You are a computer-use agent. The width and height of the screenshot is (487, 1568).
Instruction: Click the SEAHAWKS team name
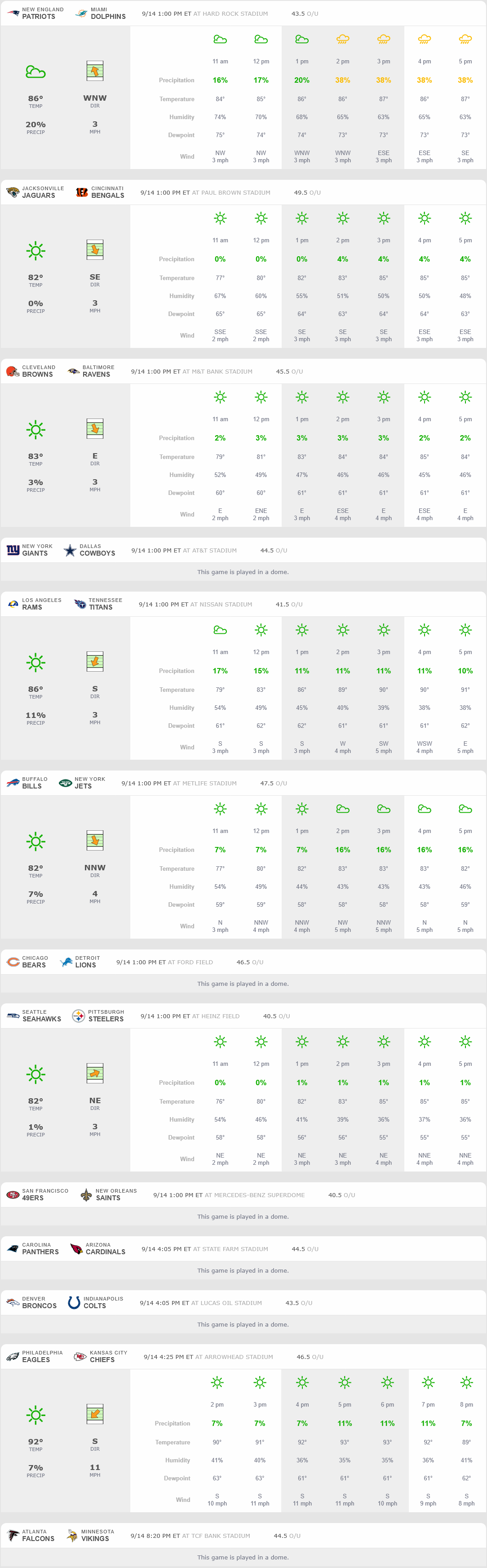pos(41,1020)
